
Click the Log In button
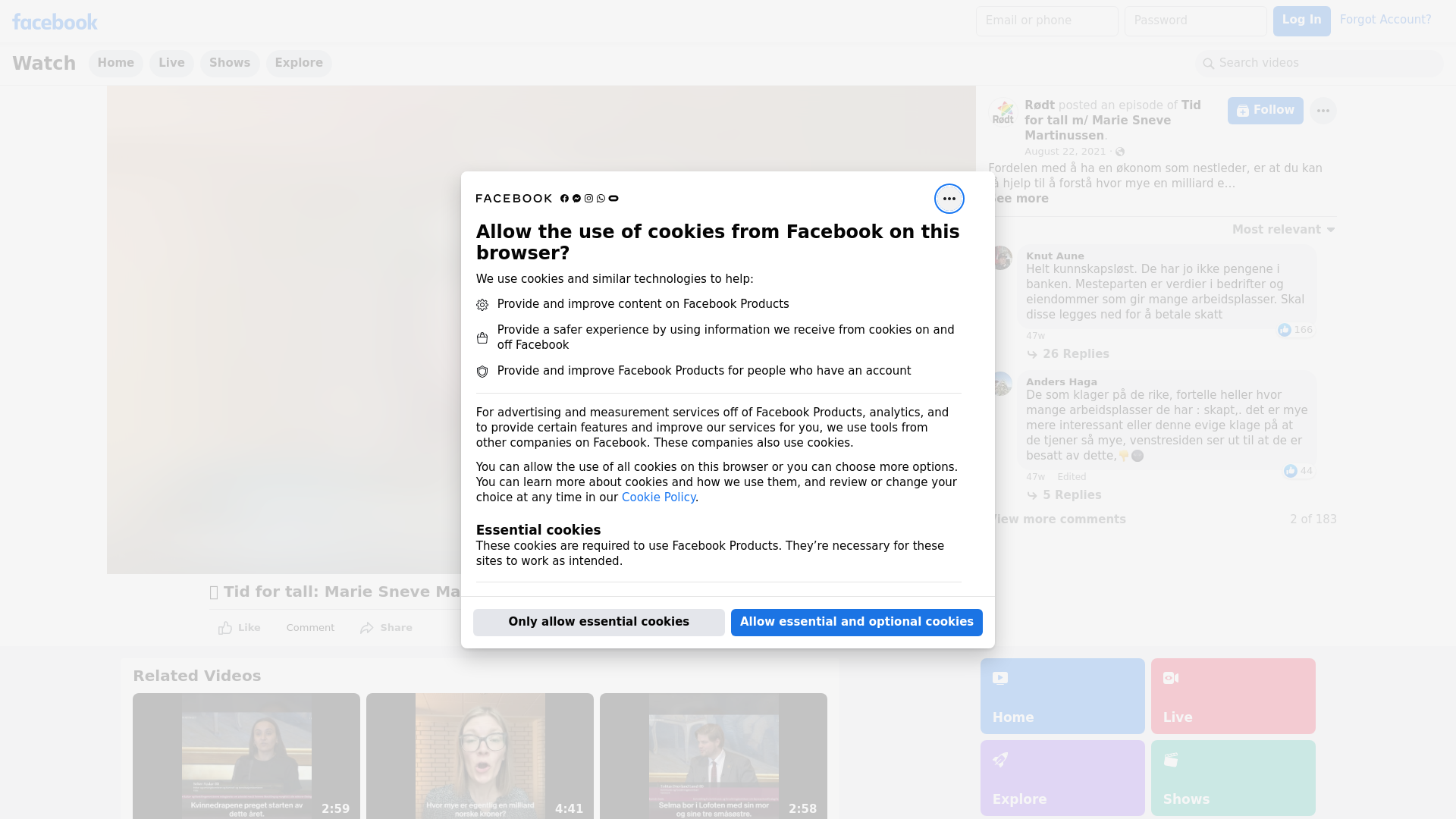point(1301,20)
